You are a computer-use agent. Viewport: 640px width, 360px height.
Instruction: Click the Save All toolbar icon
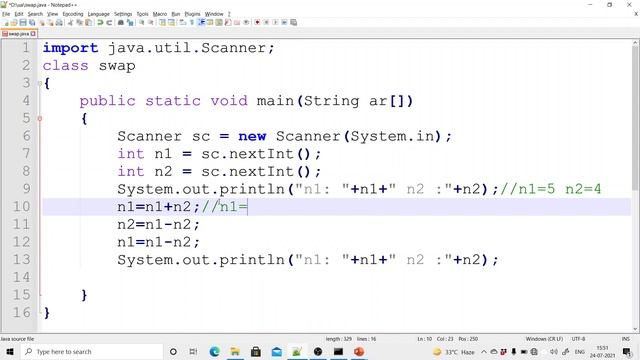[x=32, y=22]
